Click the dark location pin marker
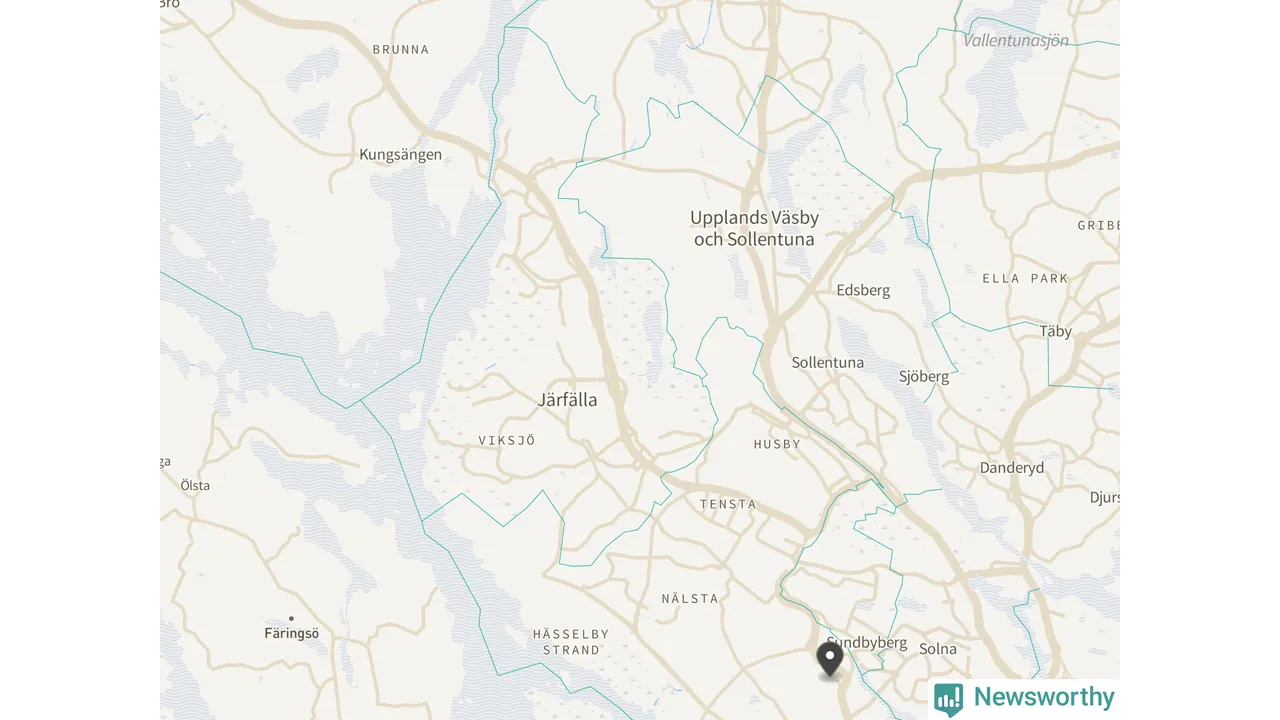1280x720 pixels. pos(830,660)
